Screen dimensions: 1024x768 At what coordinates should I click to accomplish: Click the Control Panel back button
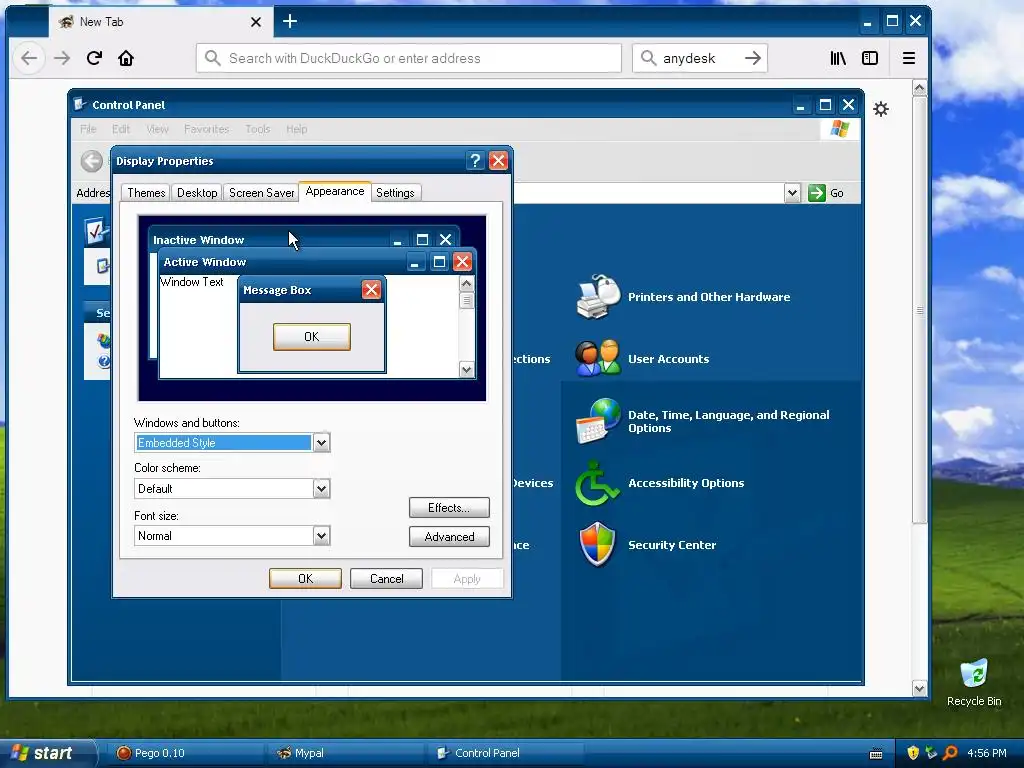coord(91,161)
